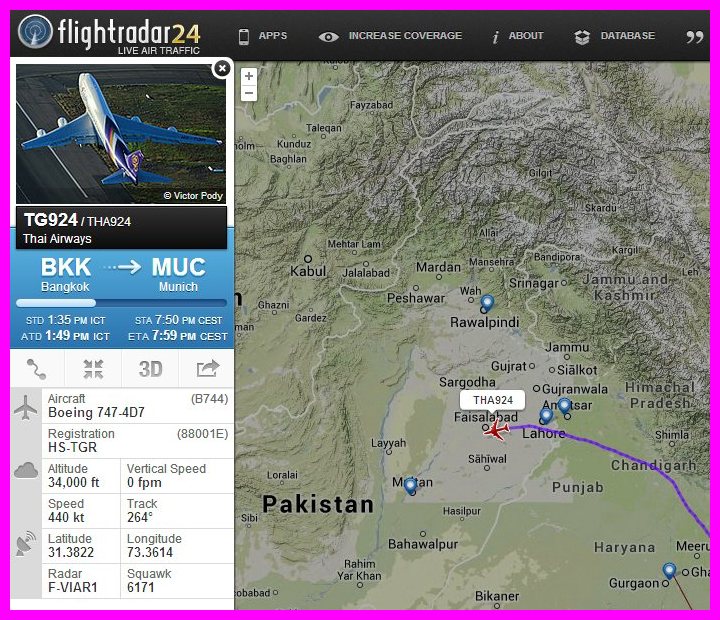Open the Database menu

(614, 36)
